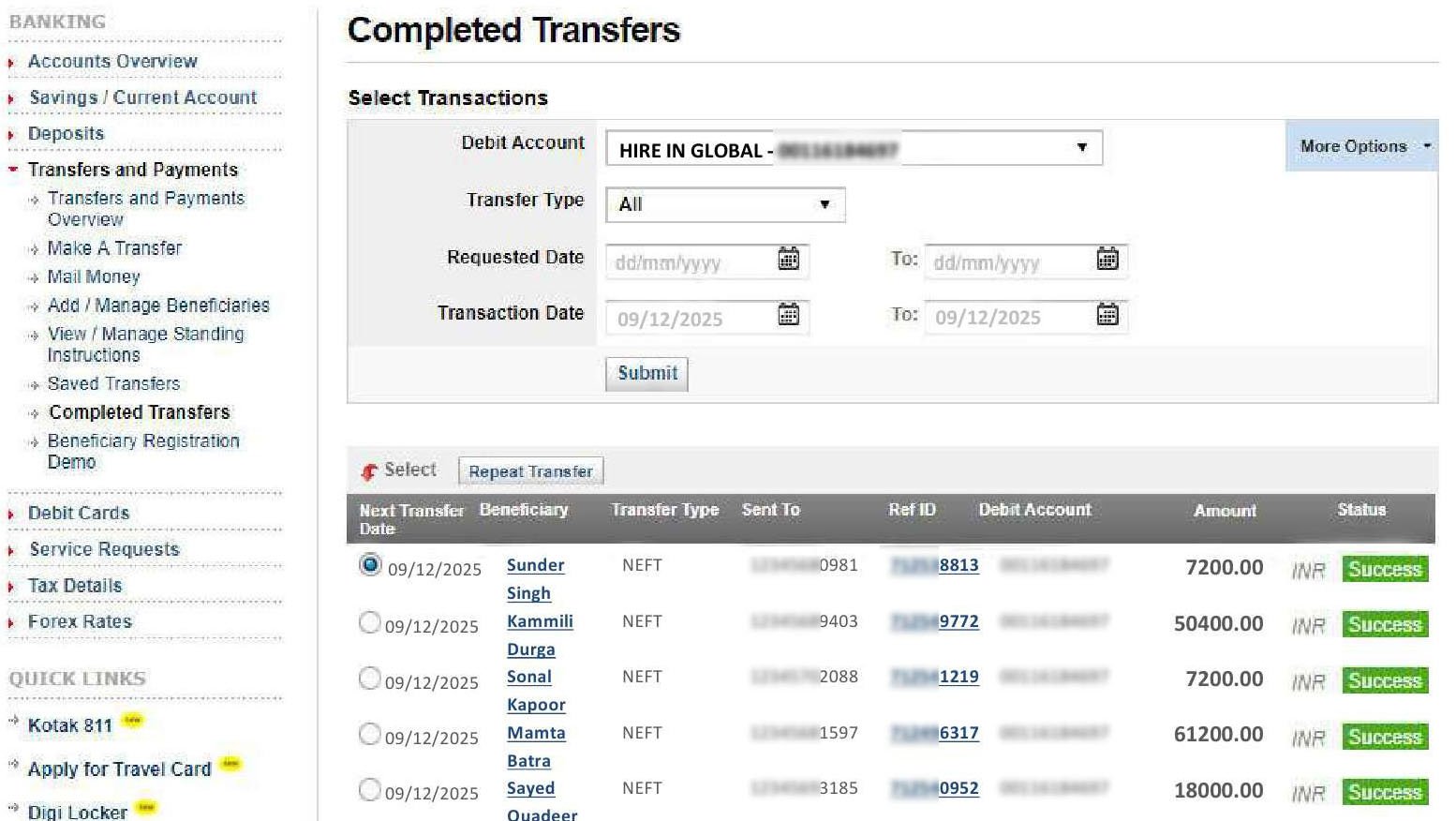Select radio button for Sunder Singh transfer
Screen dimensions: 1456x821
click(x=370, y=565)
